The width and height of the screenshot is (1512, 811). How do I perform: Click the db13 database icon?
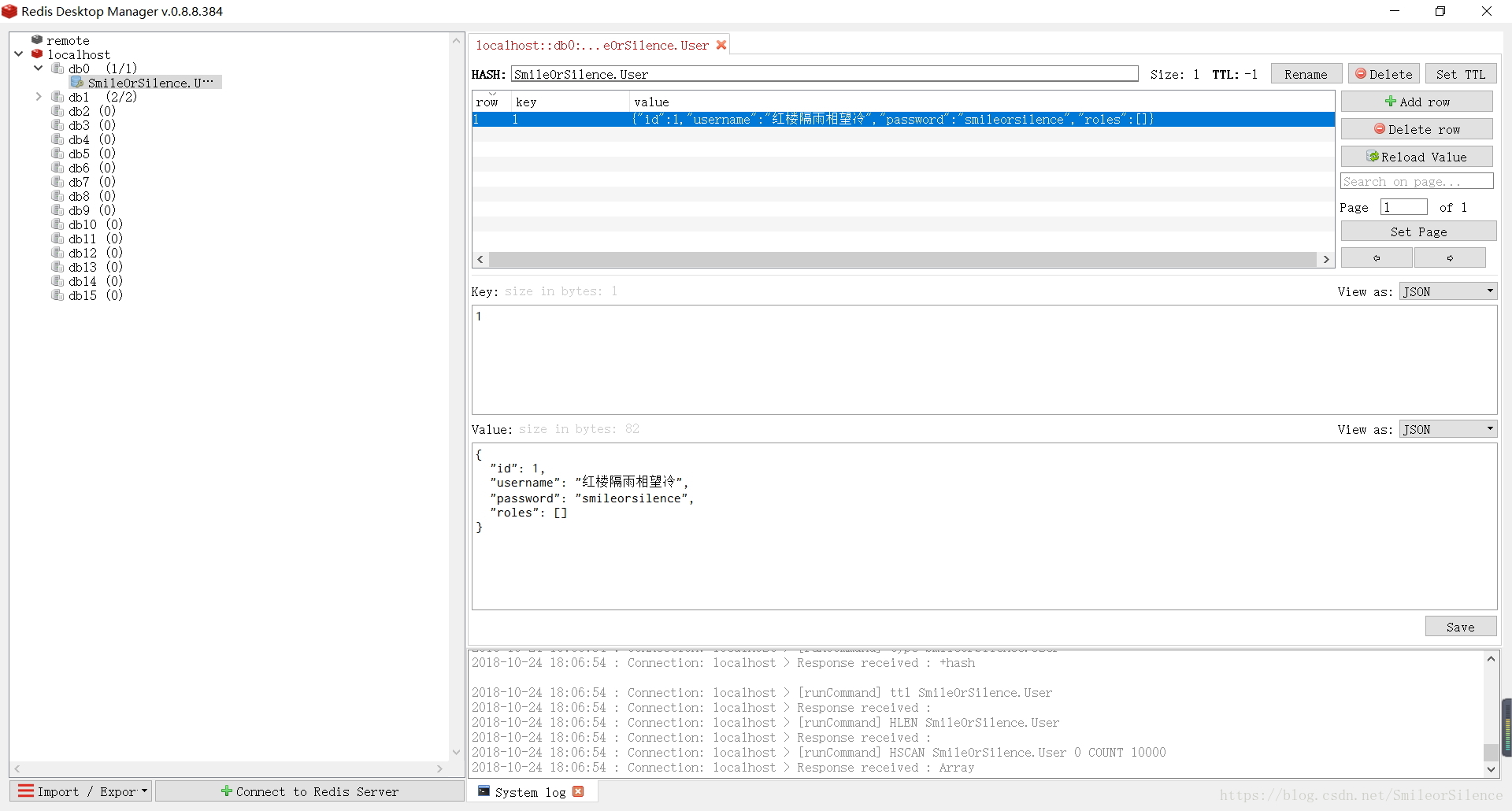point(57,267)
